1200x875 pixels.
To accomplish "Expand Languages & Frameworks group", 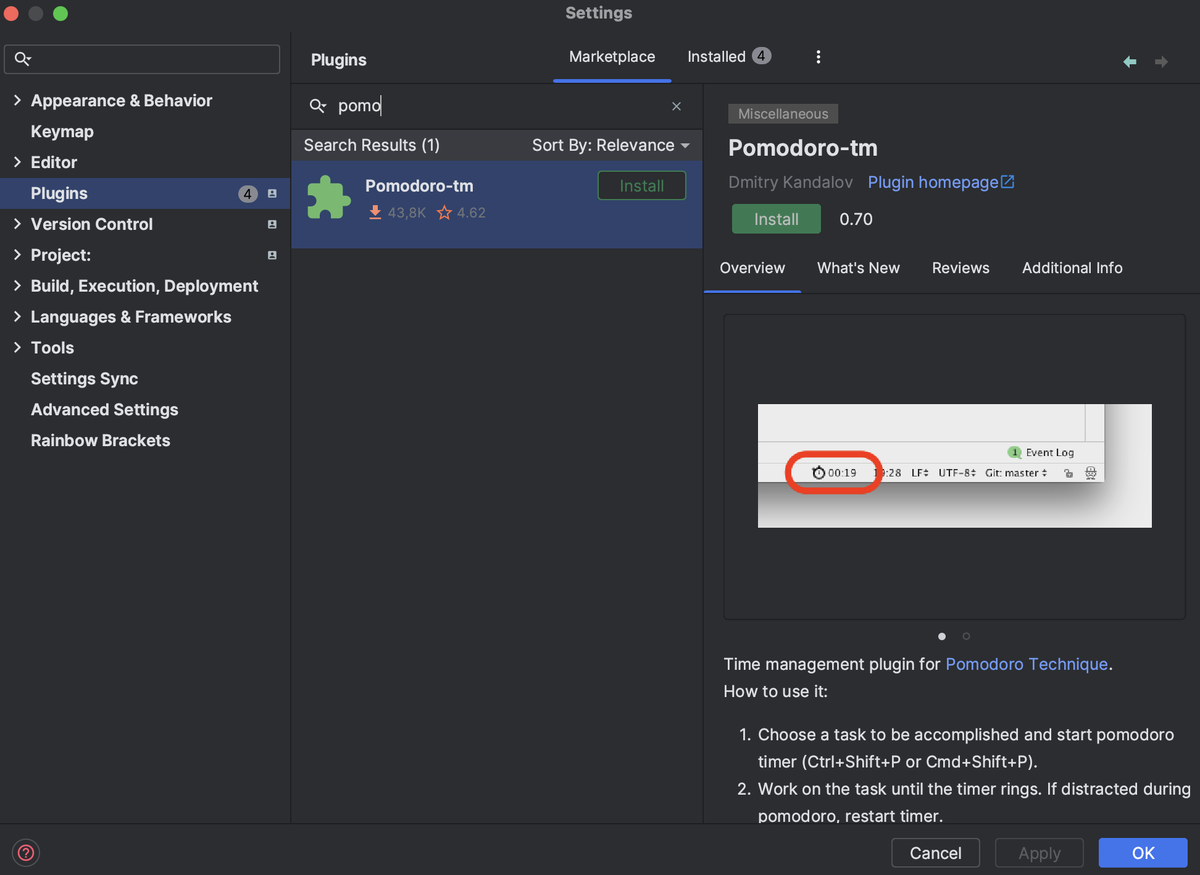I will 17,317.
